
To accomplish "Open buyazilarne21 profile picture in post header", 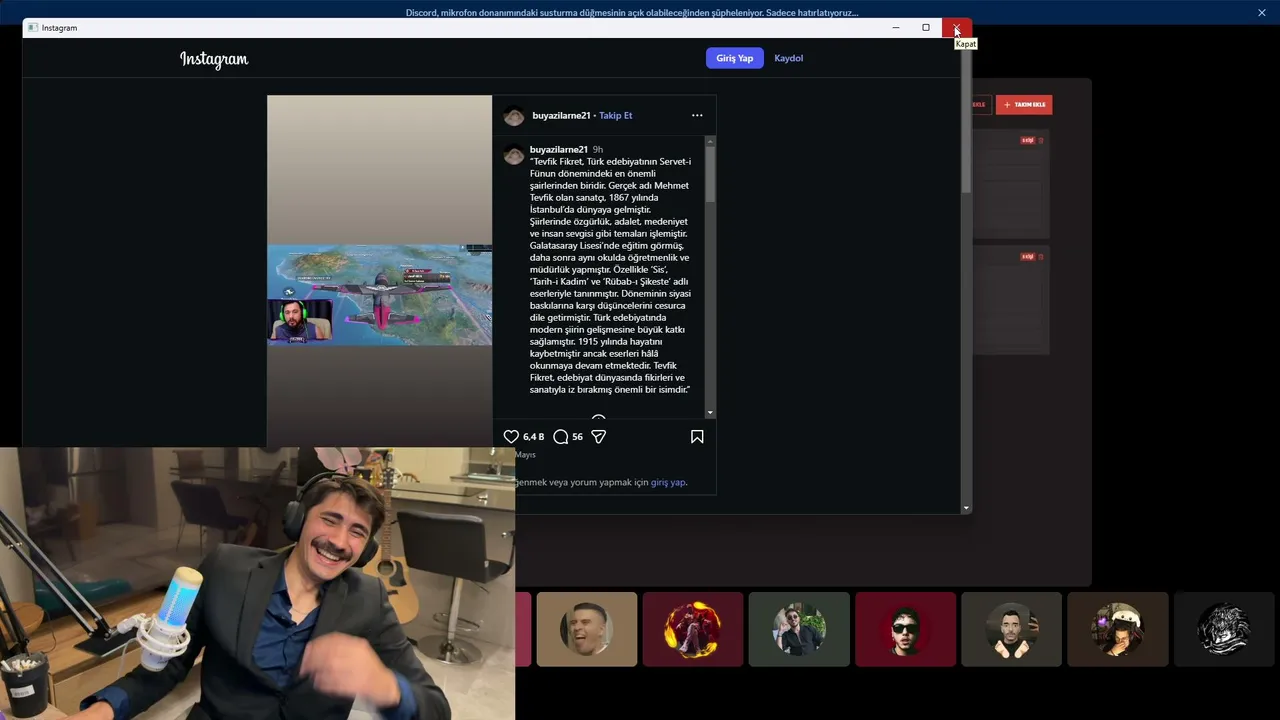I will pyautogui.click(x=514, y=116).
